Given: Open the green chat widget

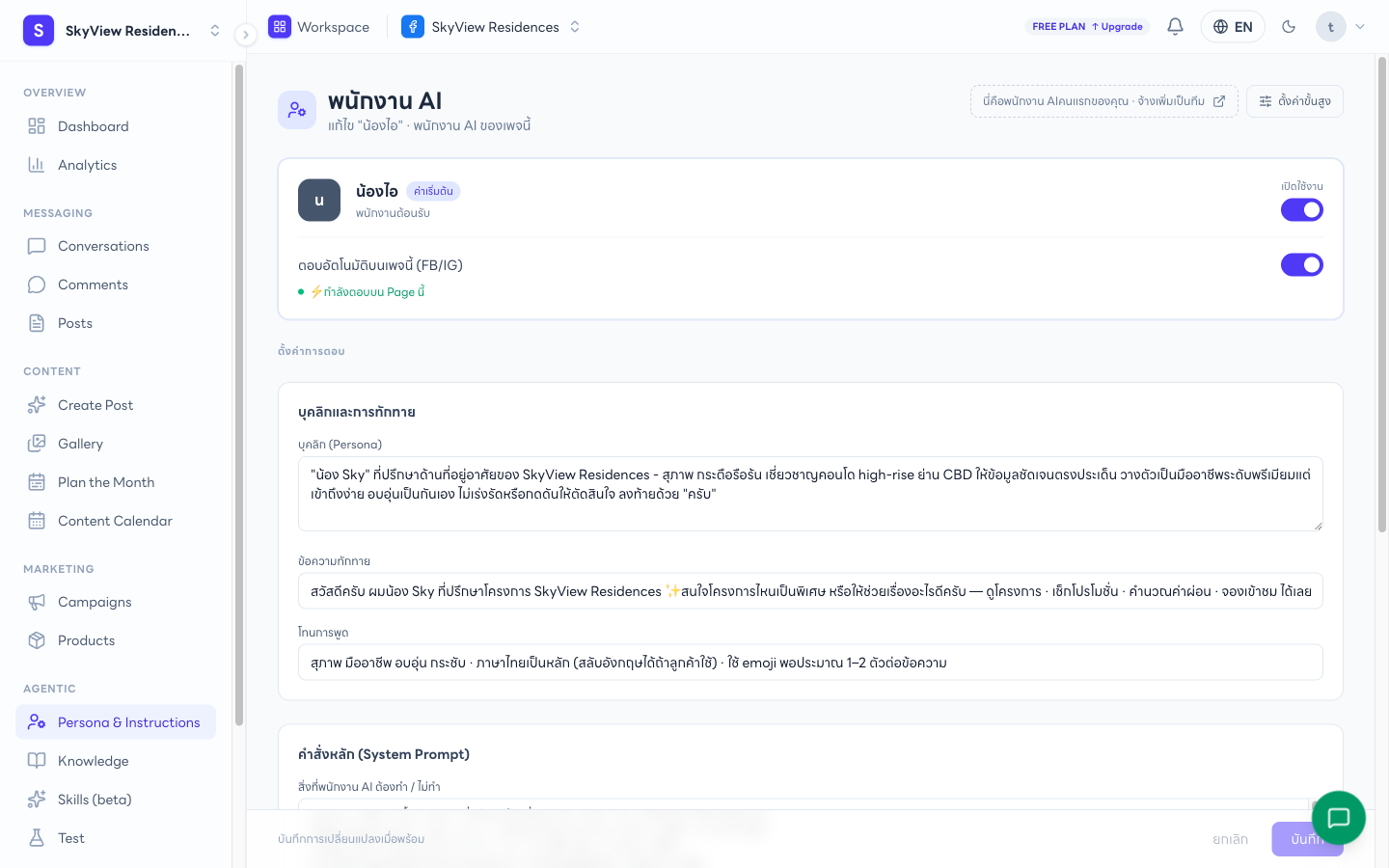Looking at the screenshot, I should point(1339,818).
